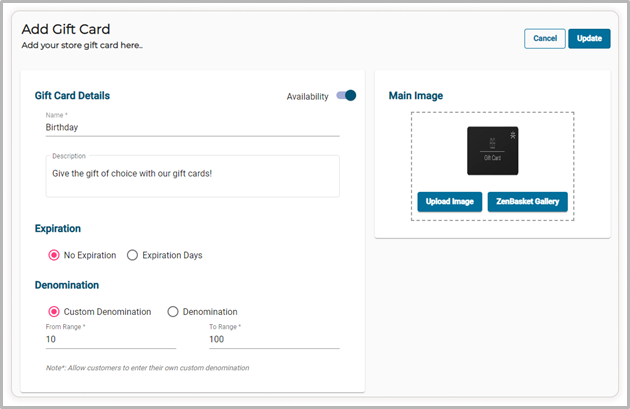Screen dimensions: 630x409
Task: Click the Main Image section heading
Action: 415,96
